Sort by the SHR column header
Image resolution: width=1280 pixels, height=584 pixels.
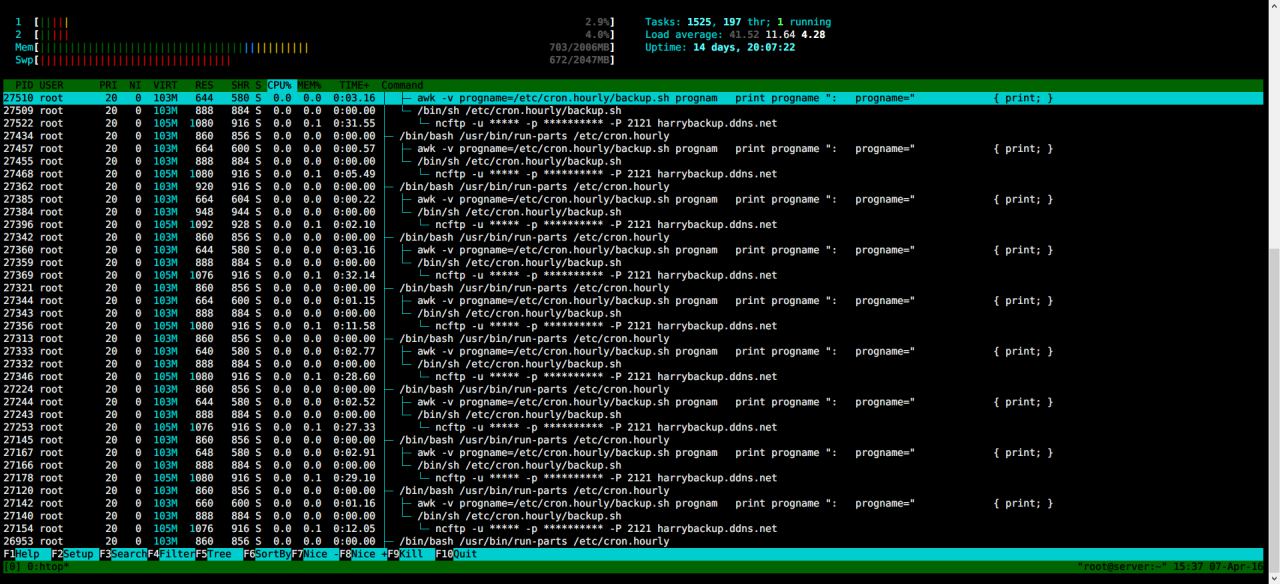point(240,85)
